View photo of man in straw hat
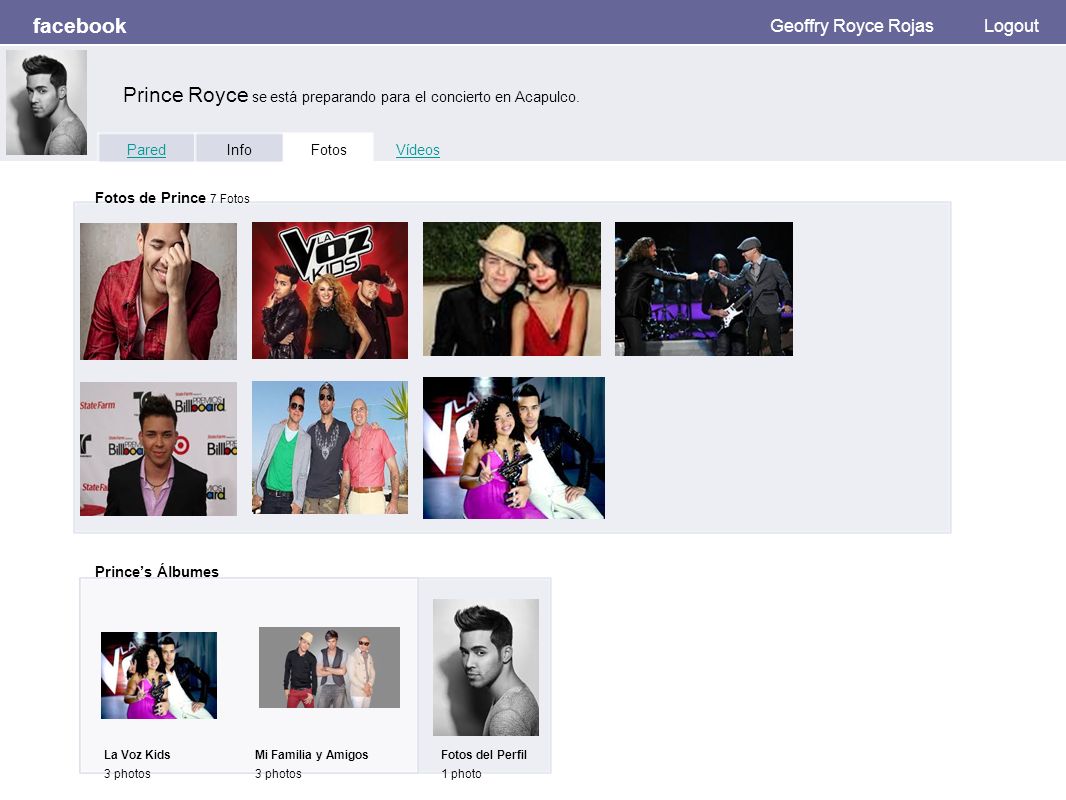 point(512,289)
